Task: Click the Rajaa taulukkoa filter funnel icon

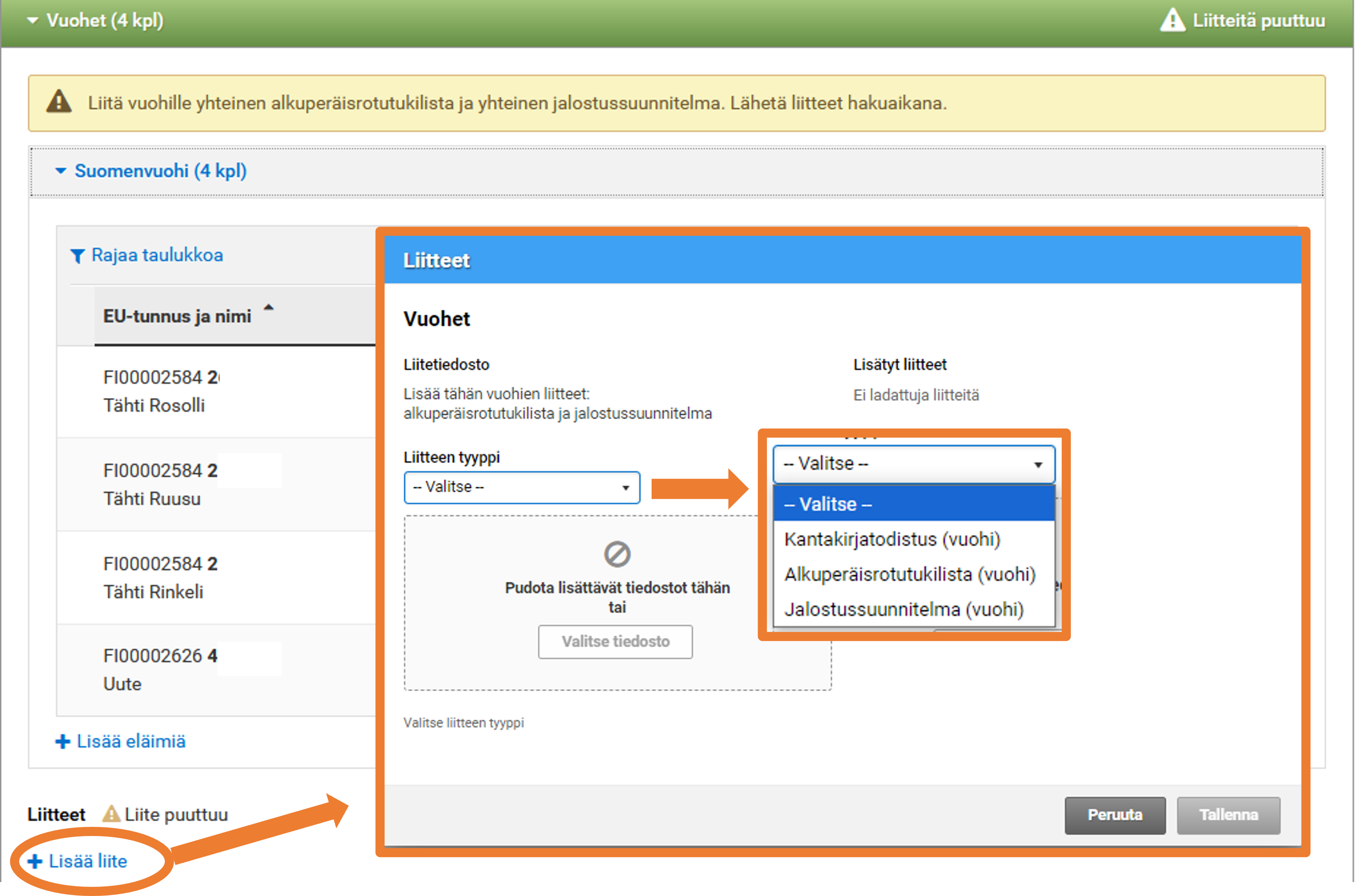Action: (x=78, y=256)
